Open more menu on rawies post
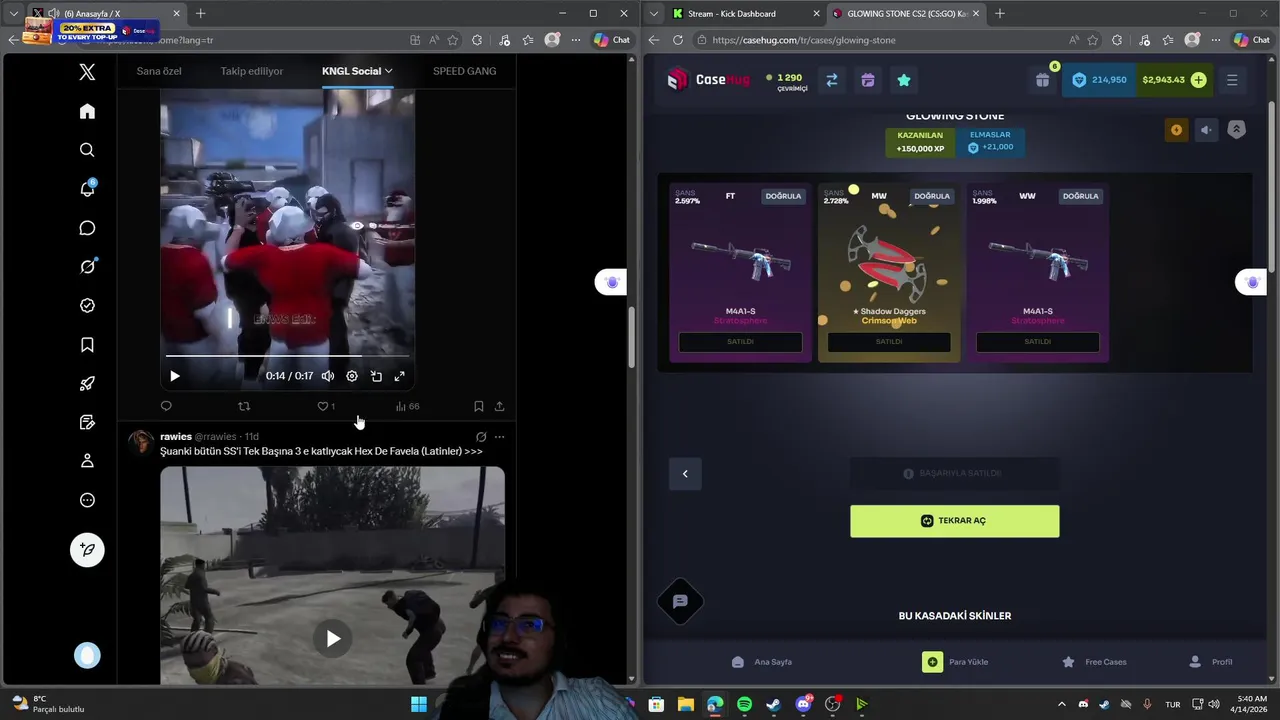Image resolution: width=1280 pixels, height=720 pixels. coord(499,437)
